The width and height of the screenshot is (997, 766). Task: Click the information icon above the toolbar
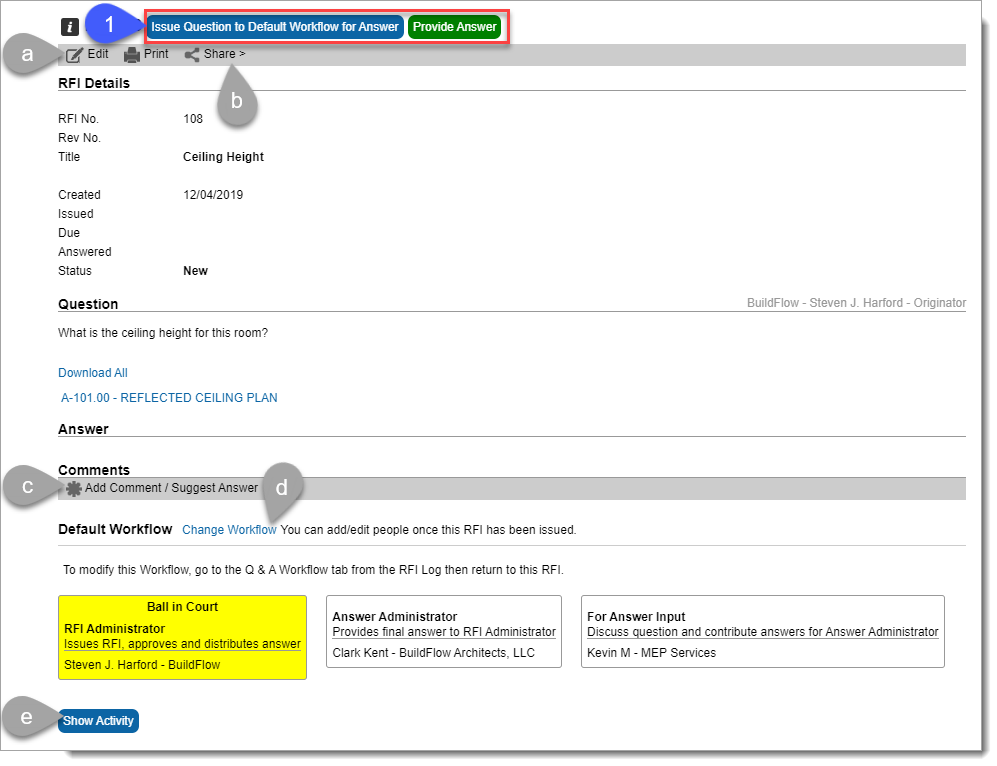[x=68, y=27]
